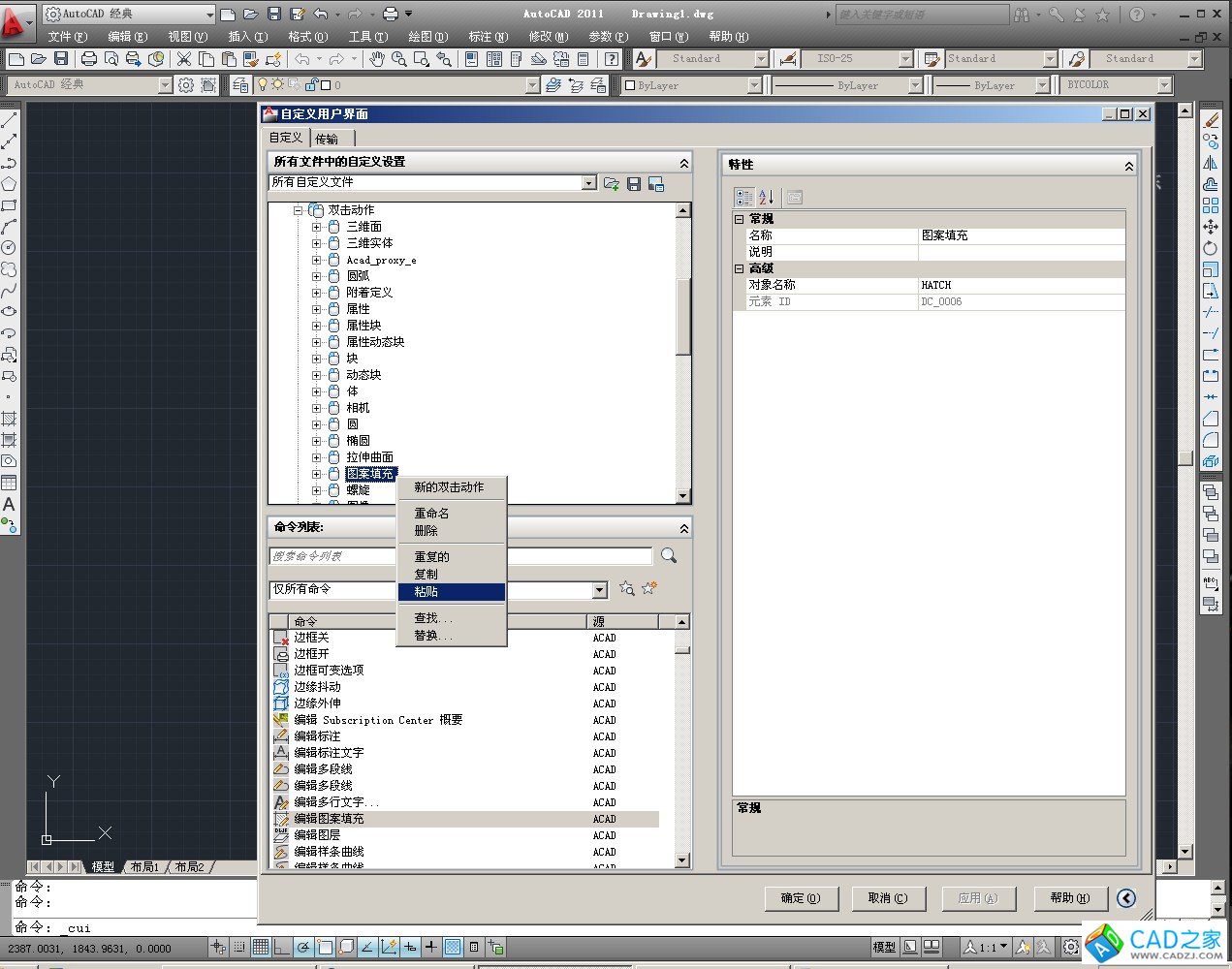
Task: Switch to the 传输 tab
Action: pos(328,139)
